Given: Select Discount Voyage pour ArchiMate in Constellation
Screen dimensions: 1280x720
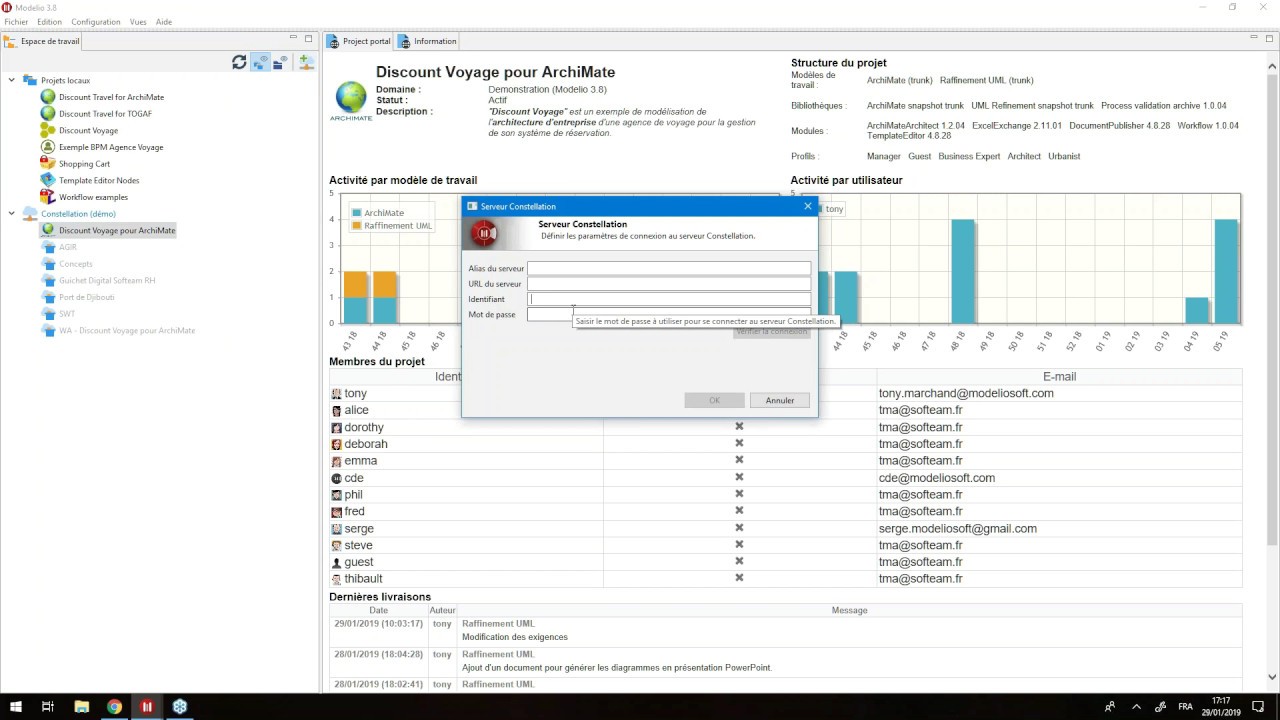Looking at the screenshot, I should click(108, 230).
